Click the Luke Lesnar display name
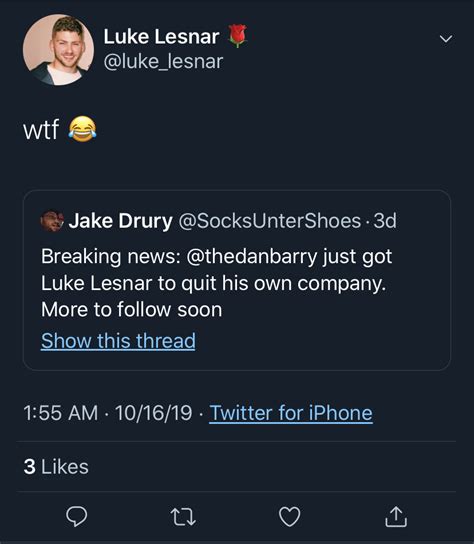474x544 pixels. [161, 36]
